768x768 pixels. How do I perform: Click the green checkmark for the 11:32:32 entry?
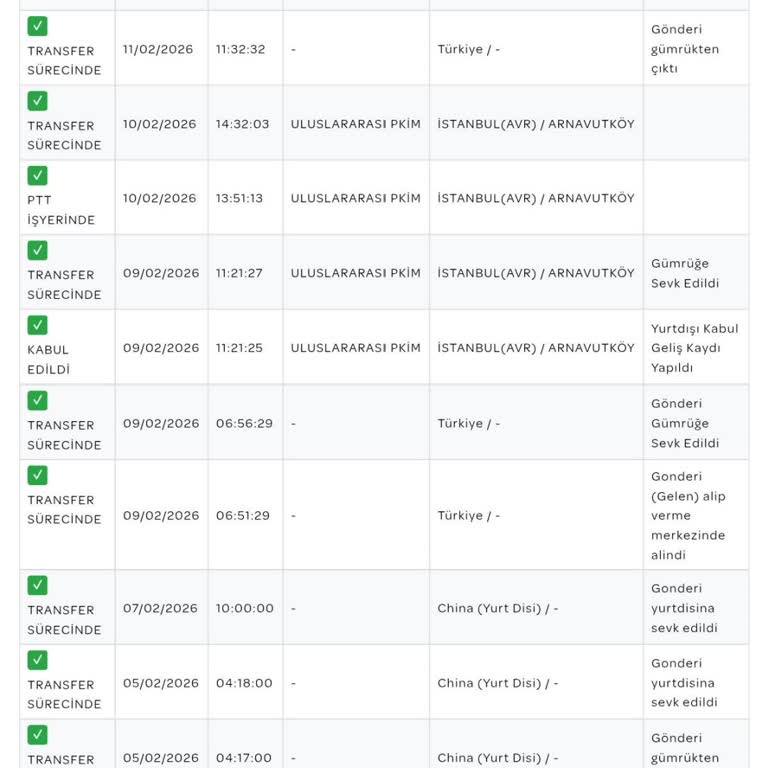click(x=37, y=26)
